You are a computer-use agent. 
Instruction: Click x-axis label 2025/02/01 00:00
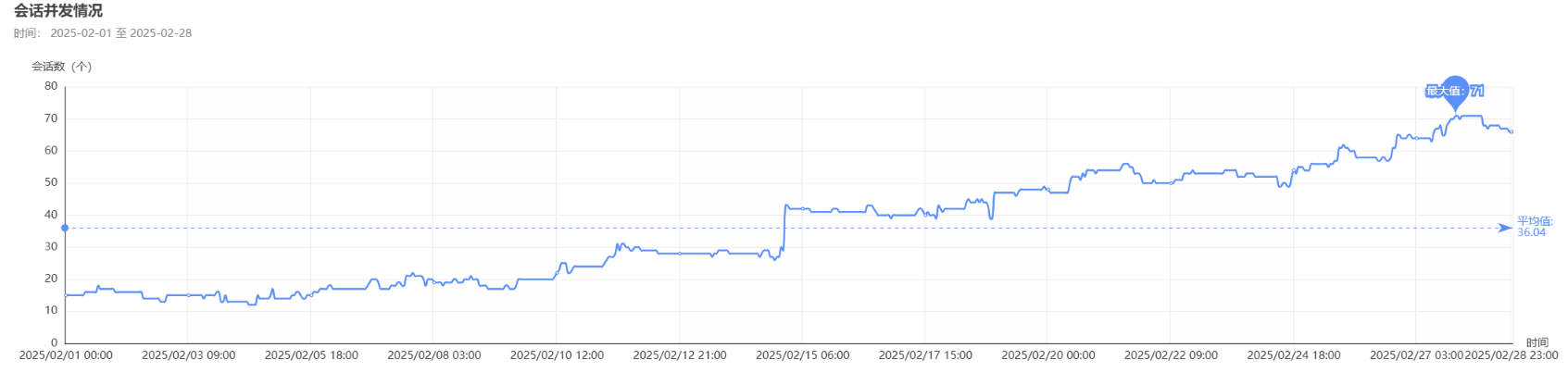click(x=66, y=355)
